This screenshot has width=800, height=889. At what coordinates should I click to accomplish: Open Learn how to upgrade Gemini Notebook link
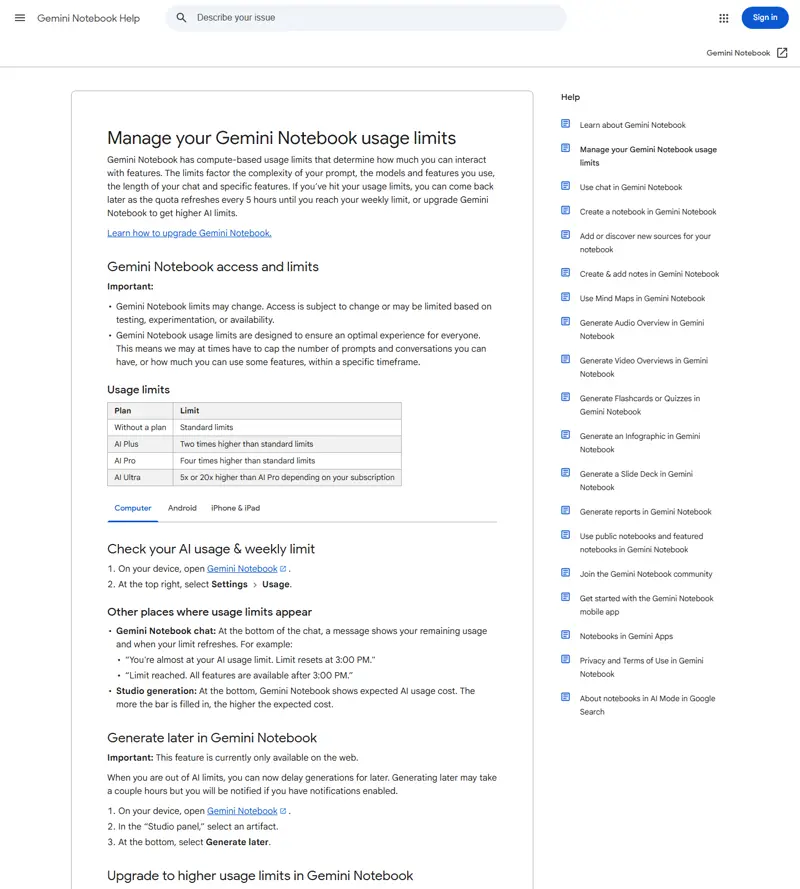189,233
